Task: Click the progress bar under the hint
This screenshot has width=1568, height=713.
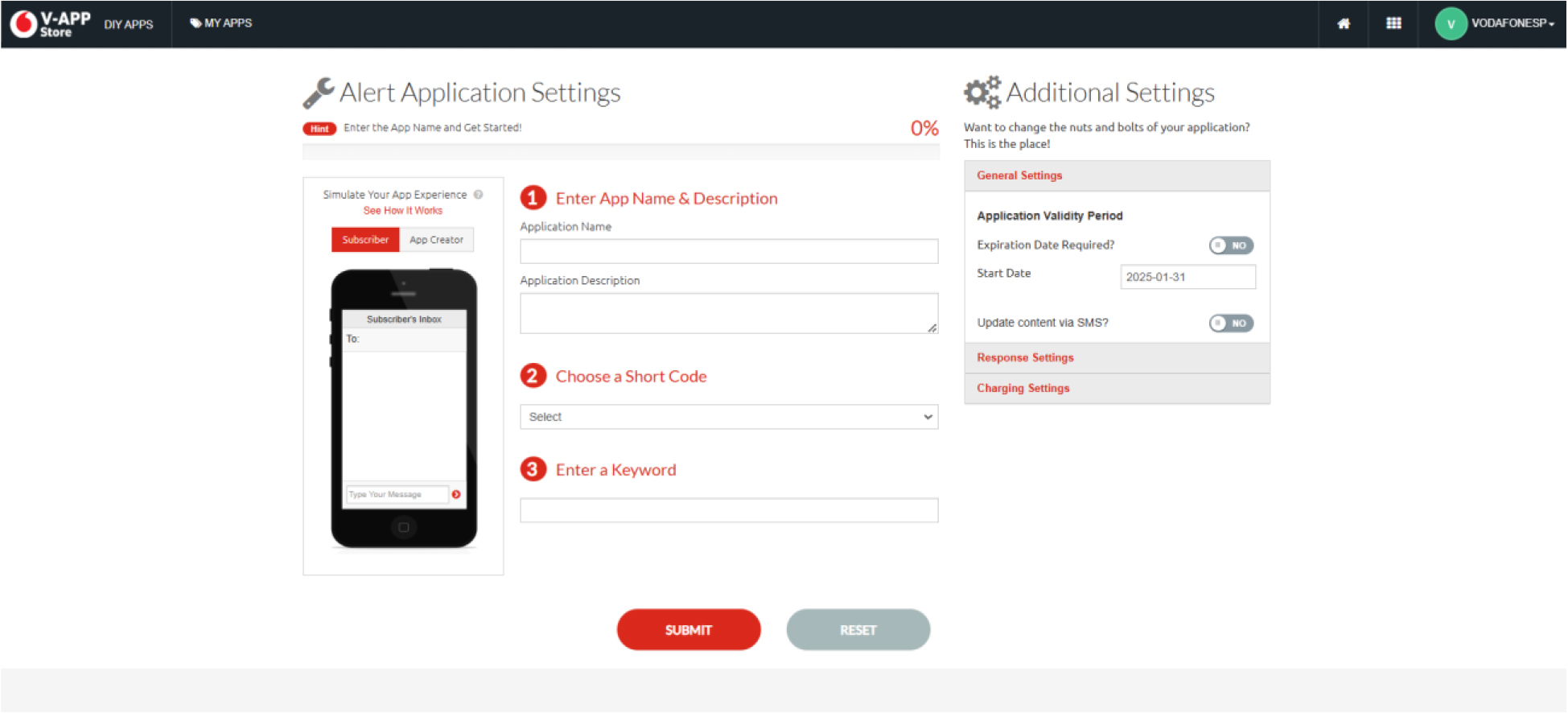Action: [621, 151]
